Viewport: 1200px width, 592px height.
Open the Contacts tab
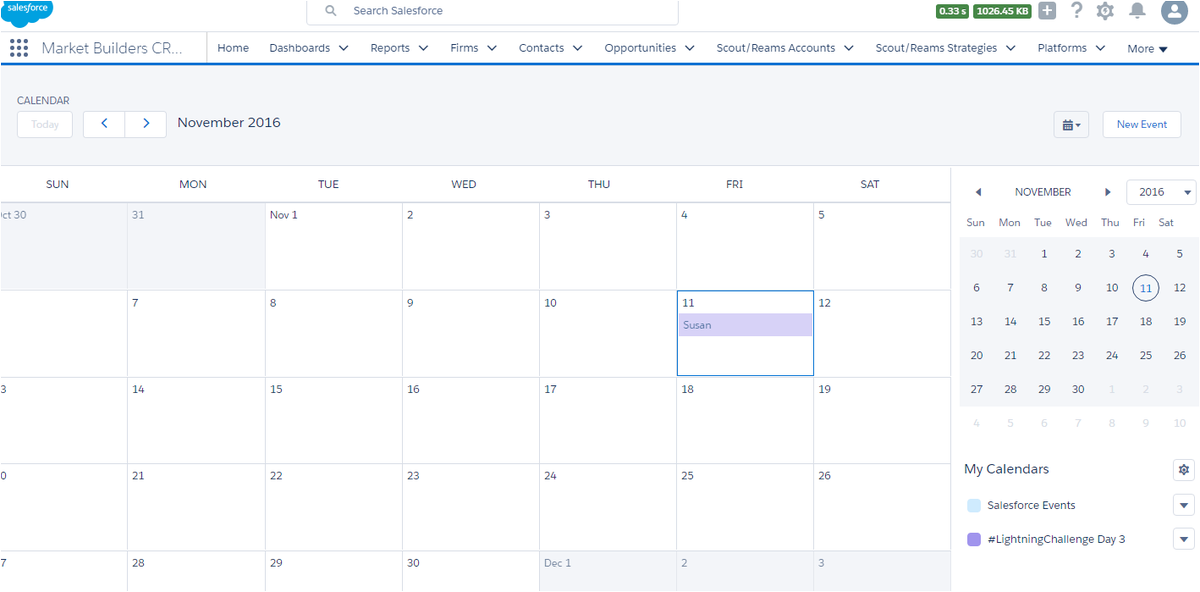[541, 48]
